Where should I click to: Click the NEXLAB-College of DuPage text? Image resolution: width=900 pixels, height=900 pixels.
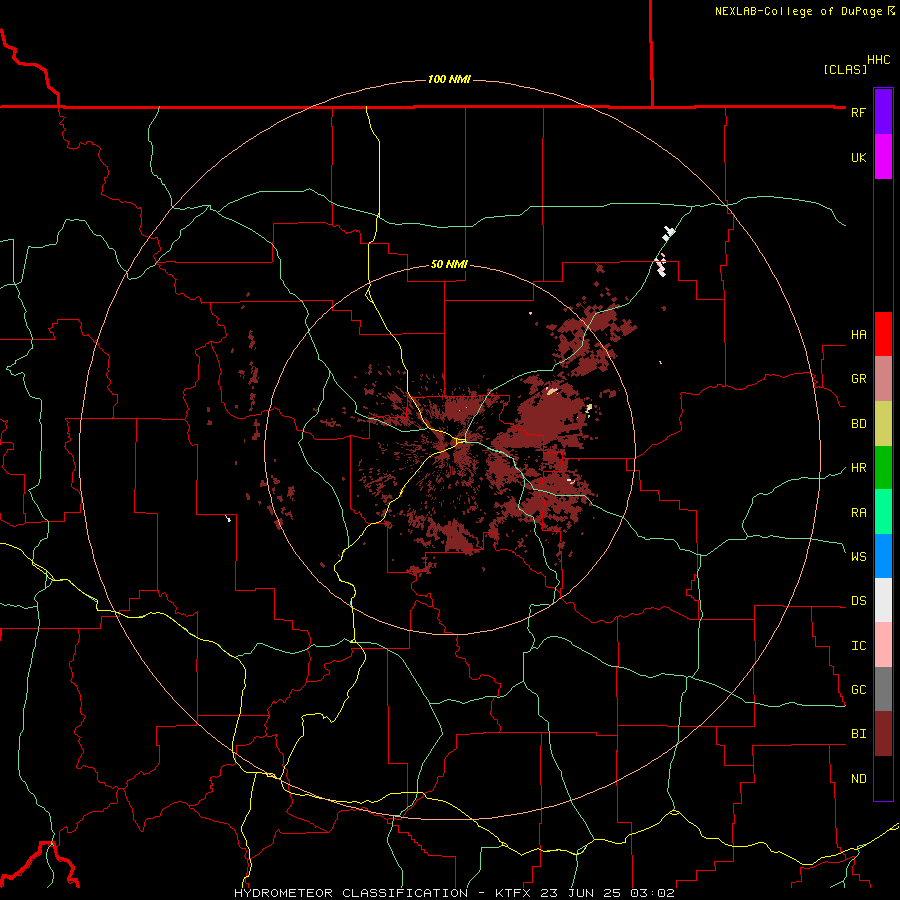[800, 11]
